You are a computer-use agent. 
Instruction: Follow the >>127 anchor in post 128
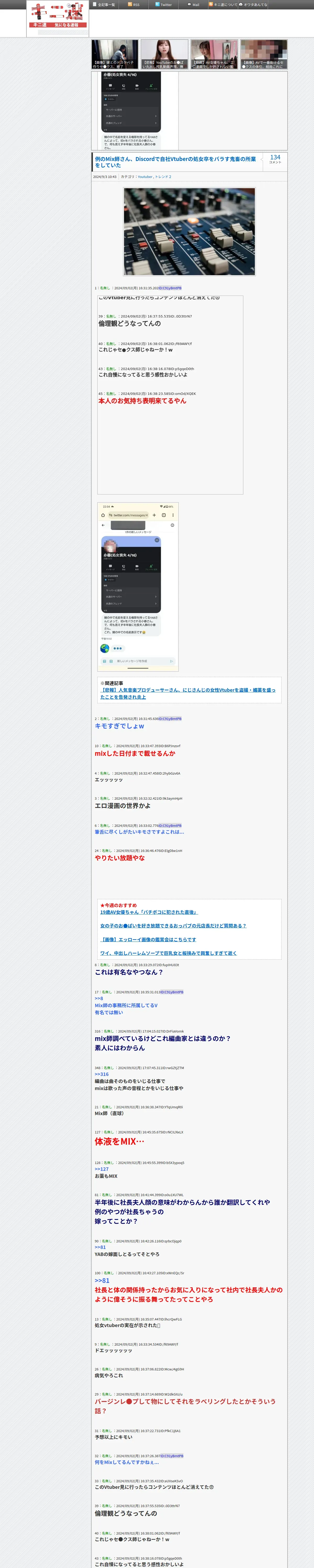(102, 1169)
